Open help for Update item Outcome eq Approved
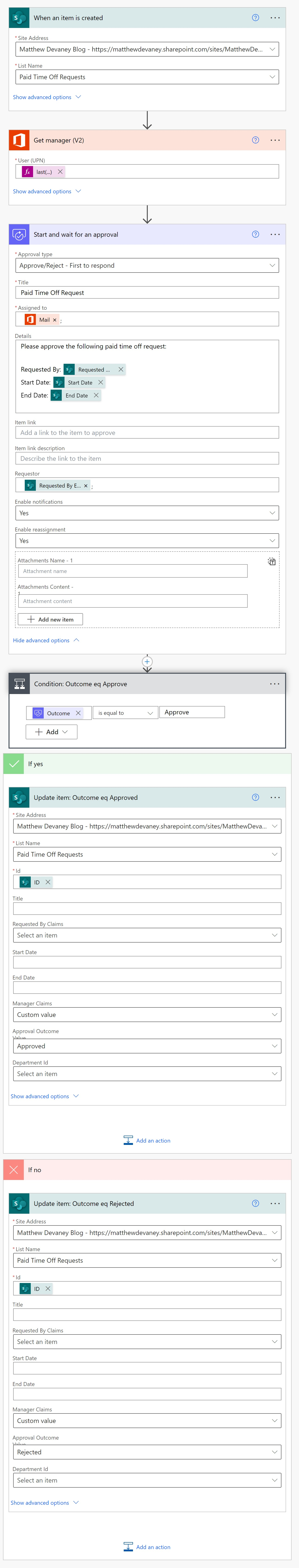299x1568 pixels. click(x=255, y=797)
